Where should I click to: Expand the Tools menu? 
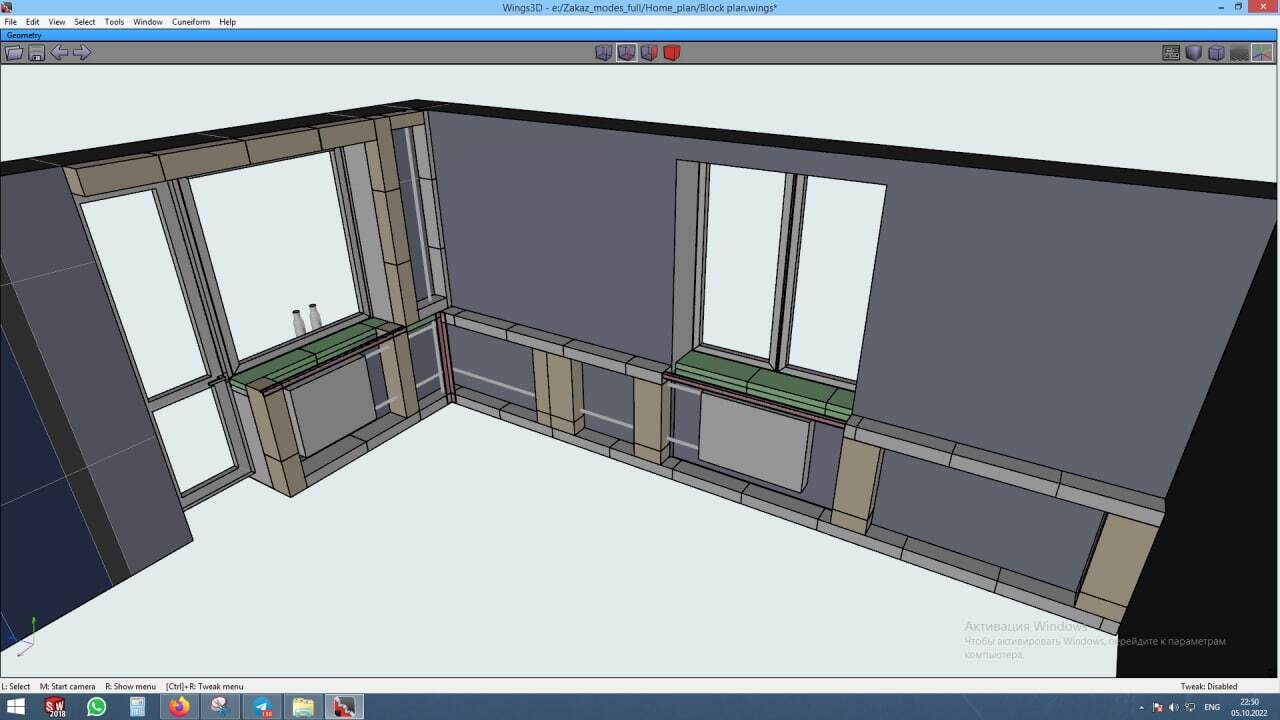point(114,22)
